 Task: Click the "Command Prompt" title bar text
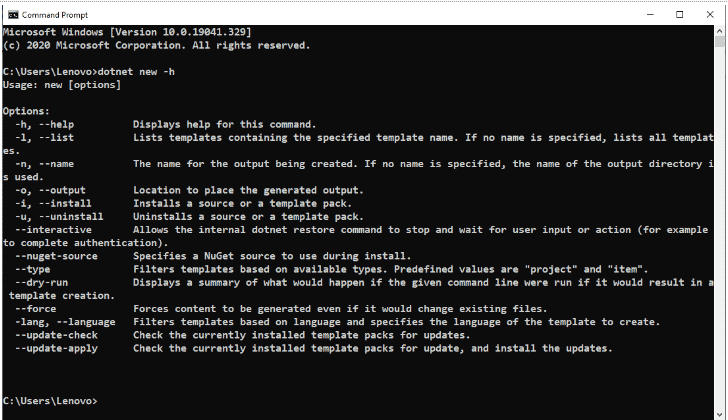pos(55,15)
